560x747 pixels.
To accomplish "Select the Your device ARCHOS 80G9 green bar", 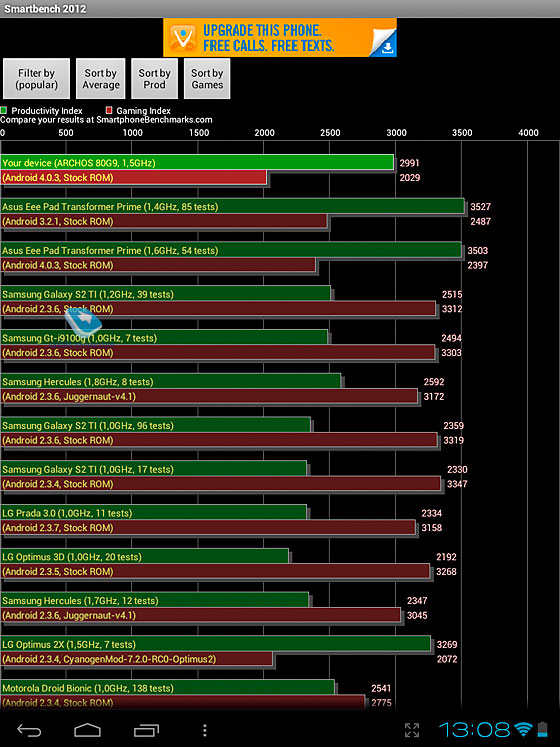I will point(197,163).
